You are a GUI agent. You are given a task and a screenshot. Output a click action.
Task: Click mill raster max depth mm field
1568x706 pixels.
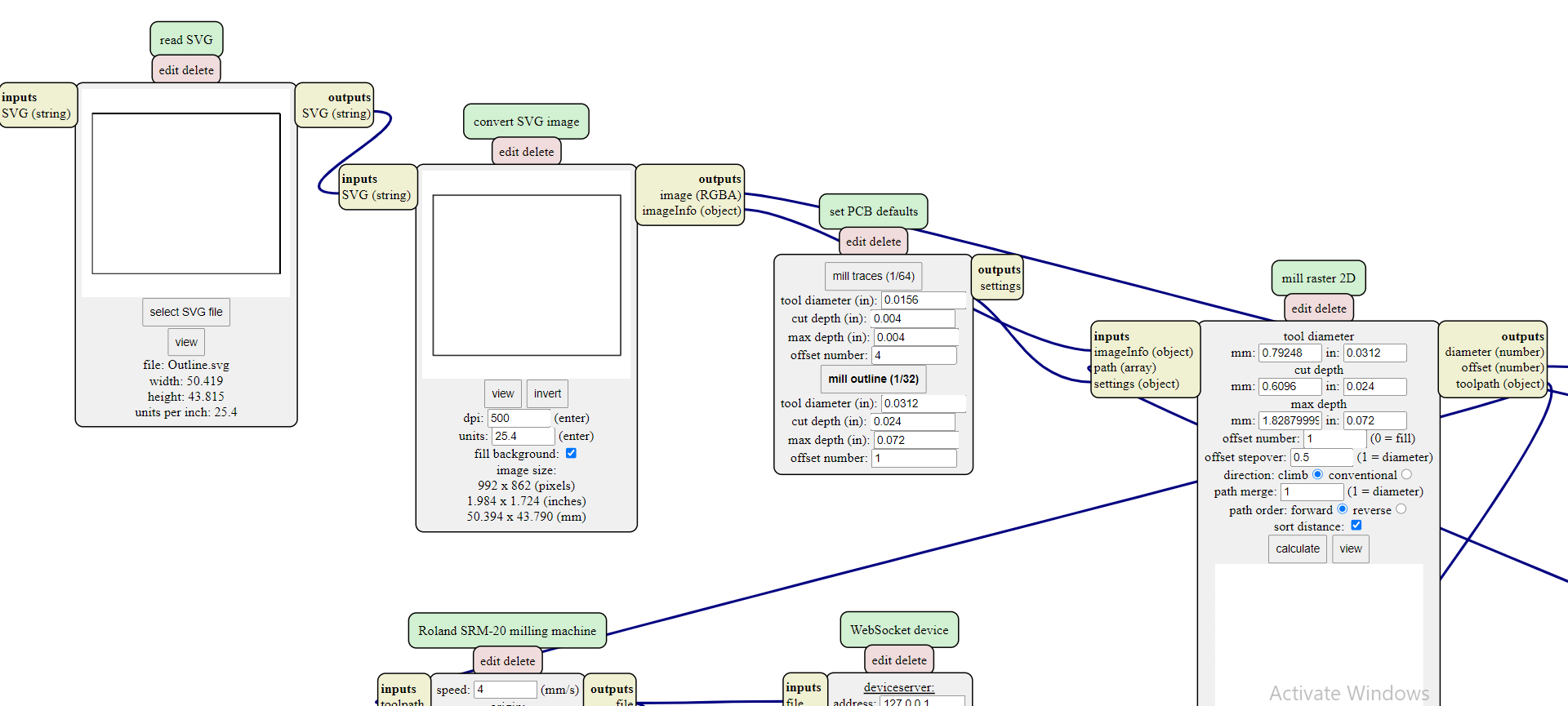pyautogui.click(x=1290, y=420)
